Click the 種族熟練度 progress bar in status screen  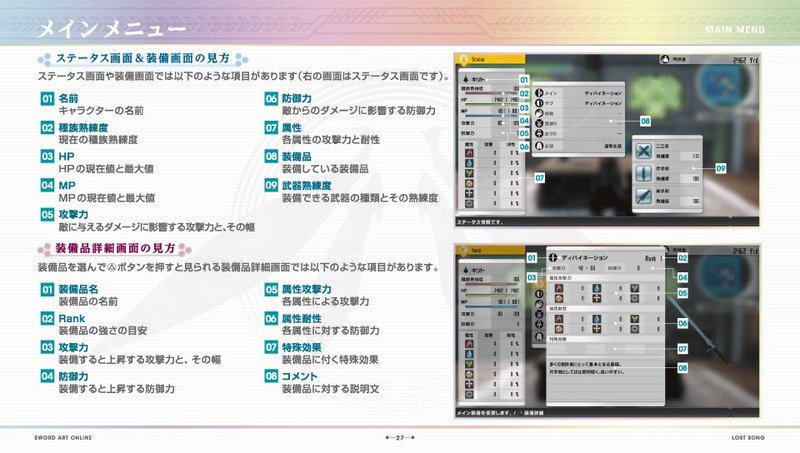pos(490,93)
